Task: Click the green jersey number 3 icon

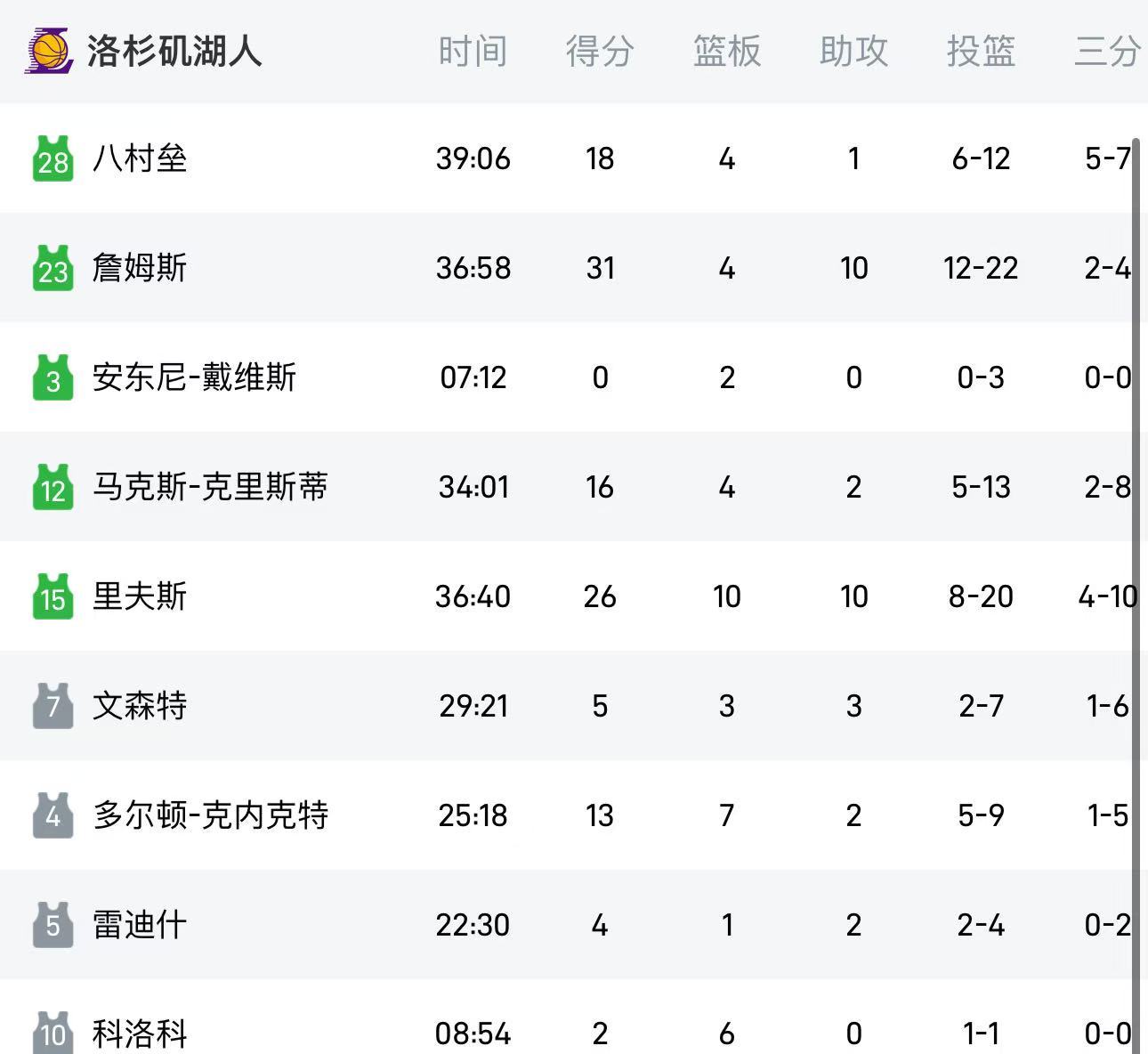Action: point(53,377)
